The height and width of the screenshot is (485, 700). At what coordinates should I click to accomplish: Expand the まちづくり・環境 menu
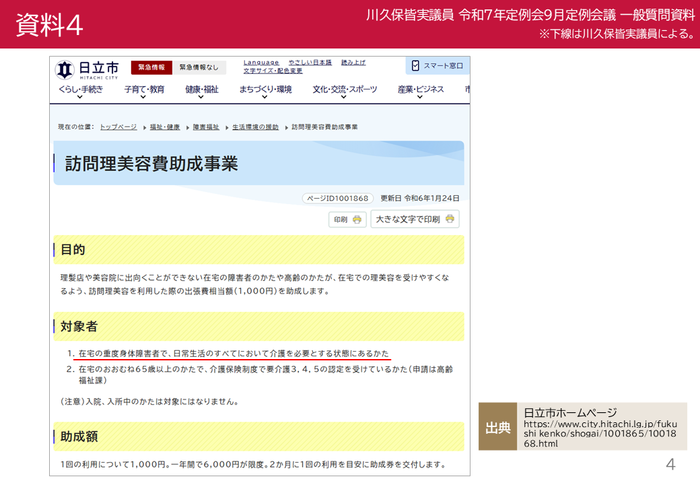pos(265,91)
